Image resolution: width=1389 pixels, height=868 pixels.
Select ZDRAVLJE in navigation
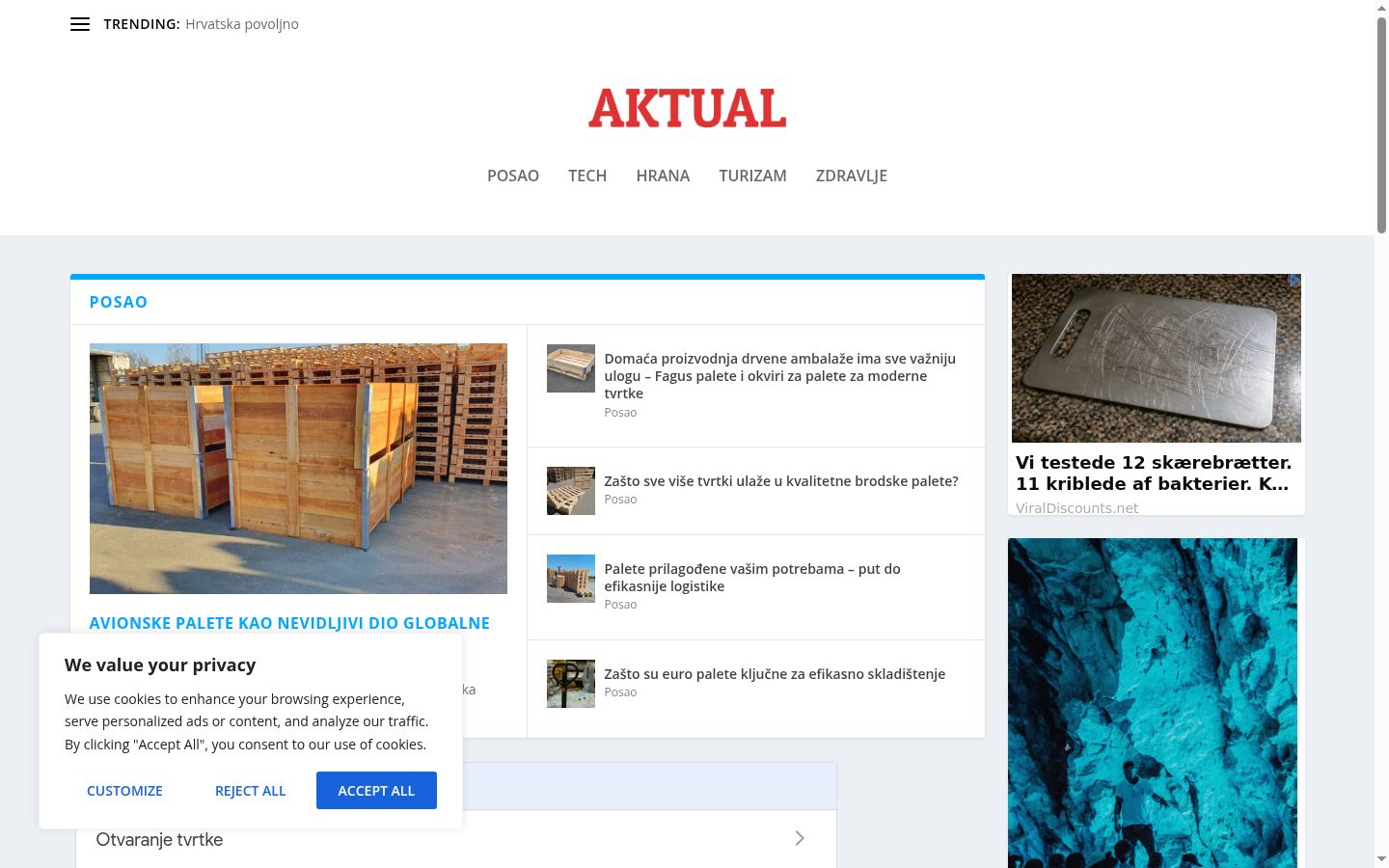point(852,176)
